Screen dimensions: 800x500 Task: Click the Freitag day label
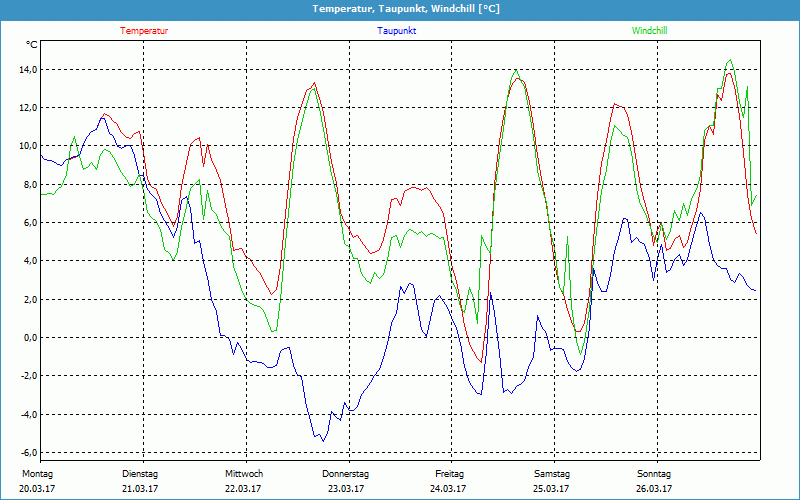pyautogui.click(x=449, y=474)
